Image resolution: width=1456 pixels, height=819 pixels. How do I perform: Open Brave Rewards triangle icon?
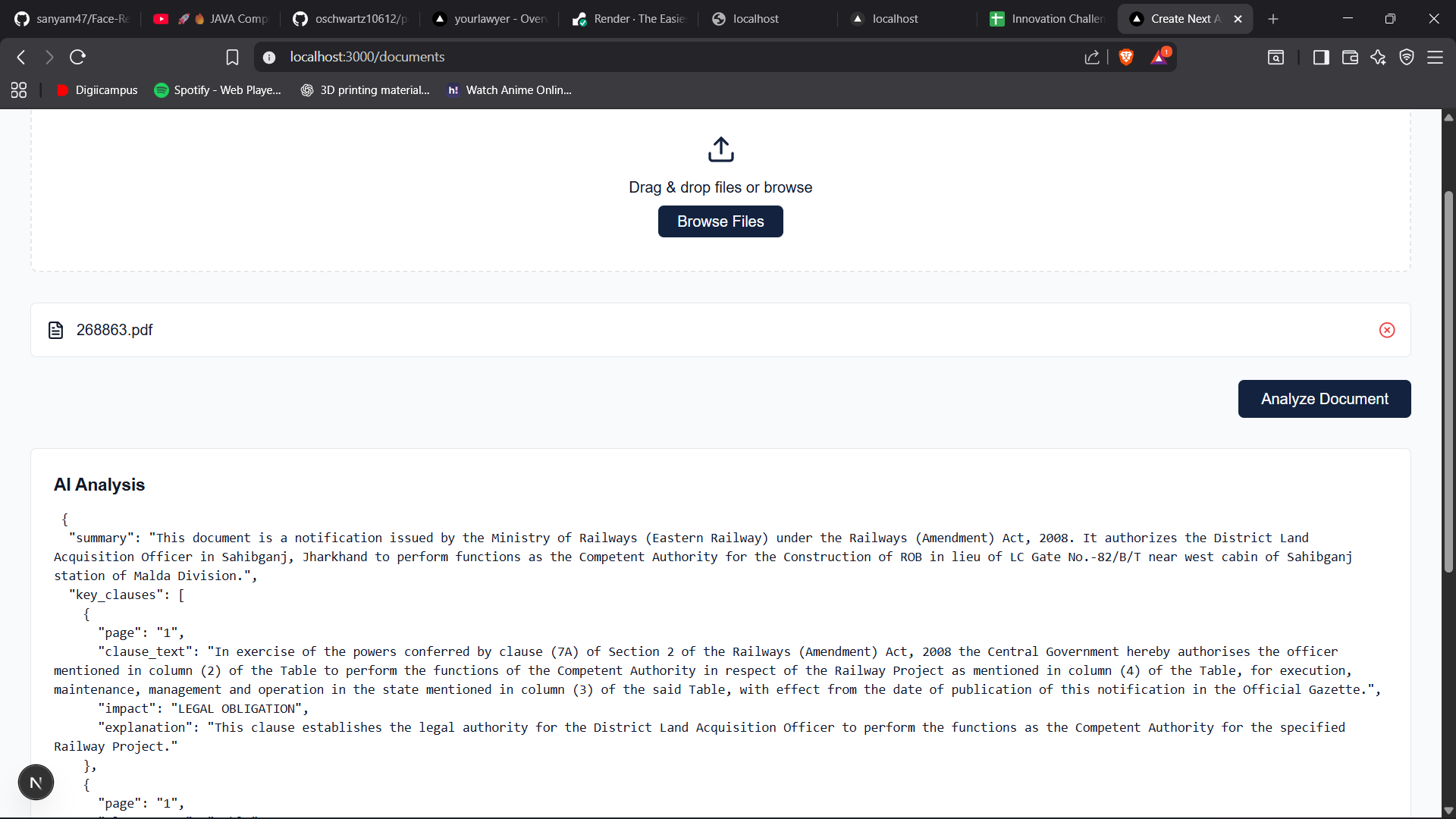click(1159, 57)
